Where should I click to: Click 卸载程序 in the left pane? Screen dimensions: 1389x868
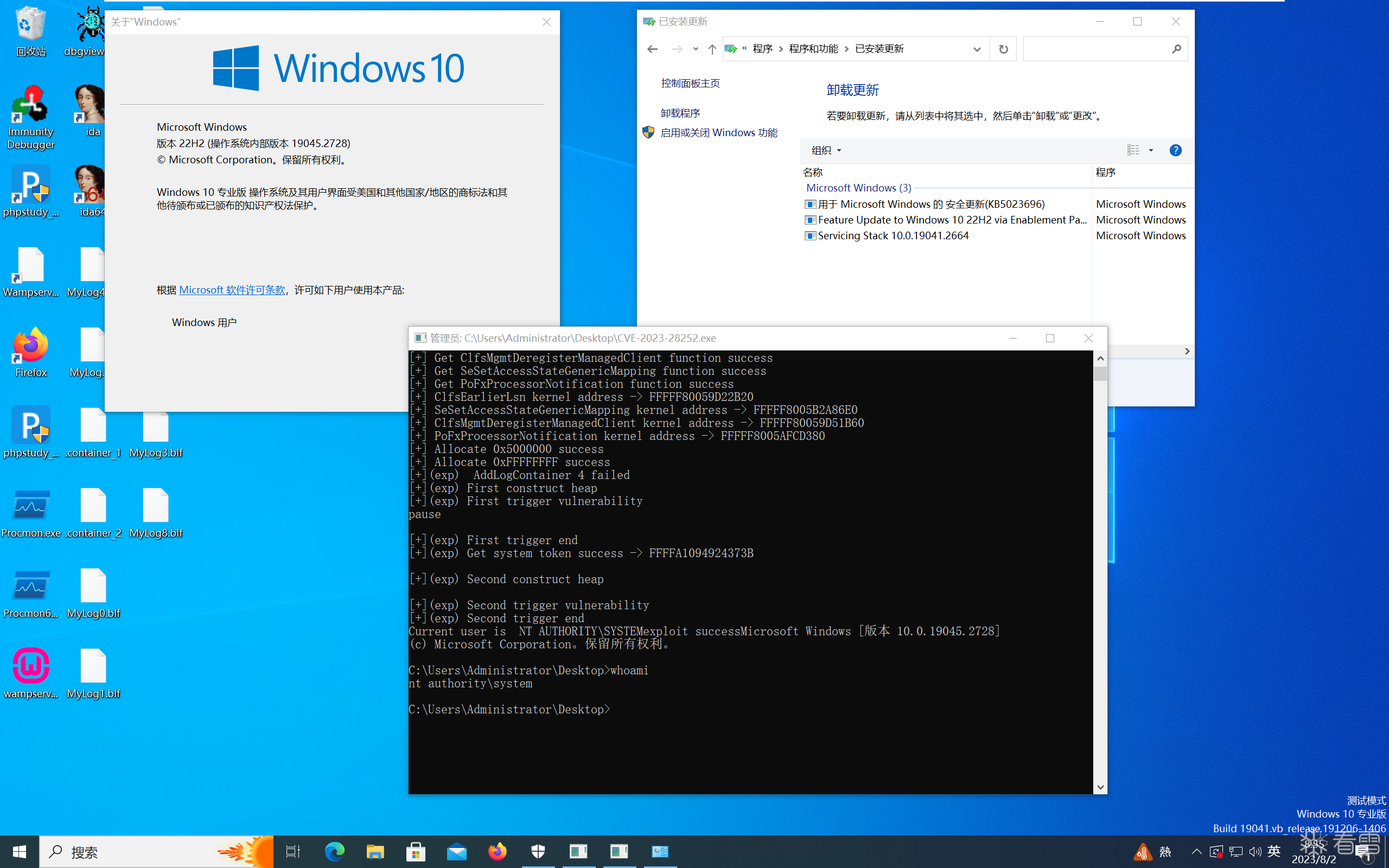coord(680,113)
